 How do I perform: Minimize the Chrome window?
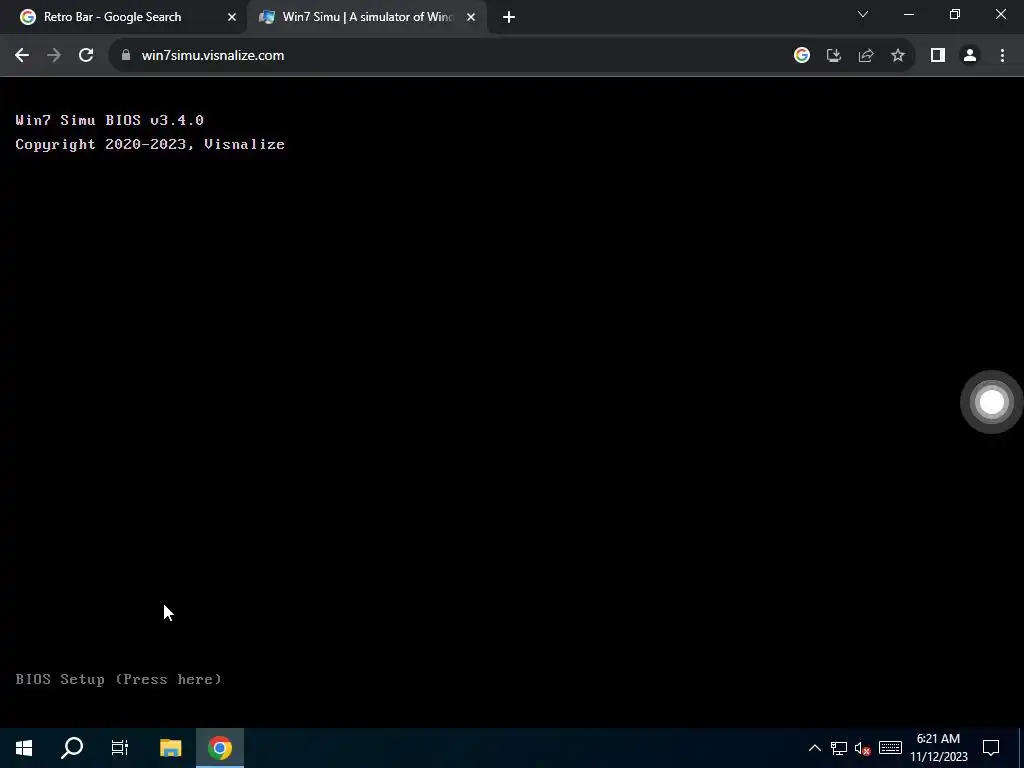coord(908,14)
